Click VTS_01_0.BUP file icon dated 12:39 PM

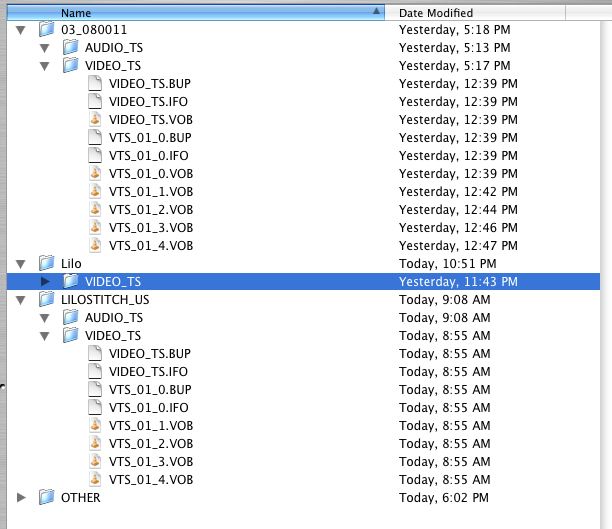coord(95,137)
